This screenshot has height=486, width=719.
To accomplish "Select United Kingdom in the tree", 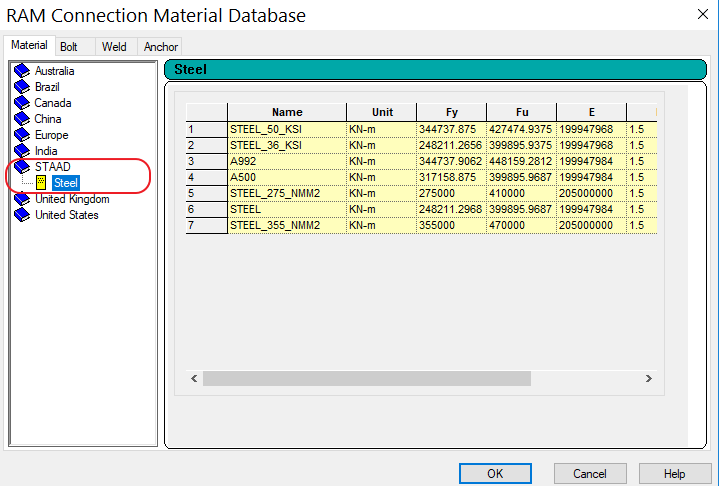I will pos(72,199).
